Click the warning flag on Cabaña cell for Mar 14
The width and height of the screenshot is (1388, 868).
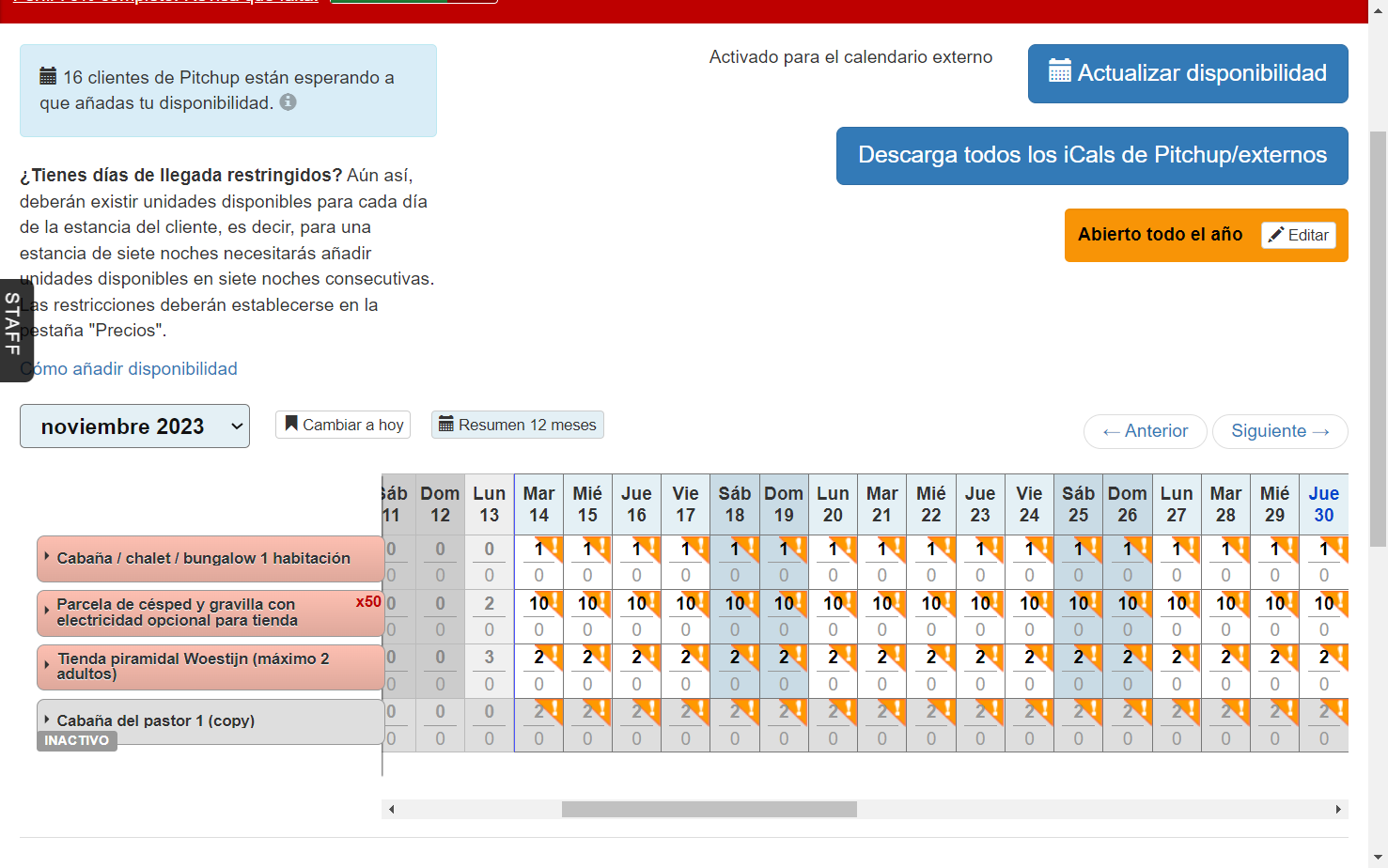coord(553,546)
